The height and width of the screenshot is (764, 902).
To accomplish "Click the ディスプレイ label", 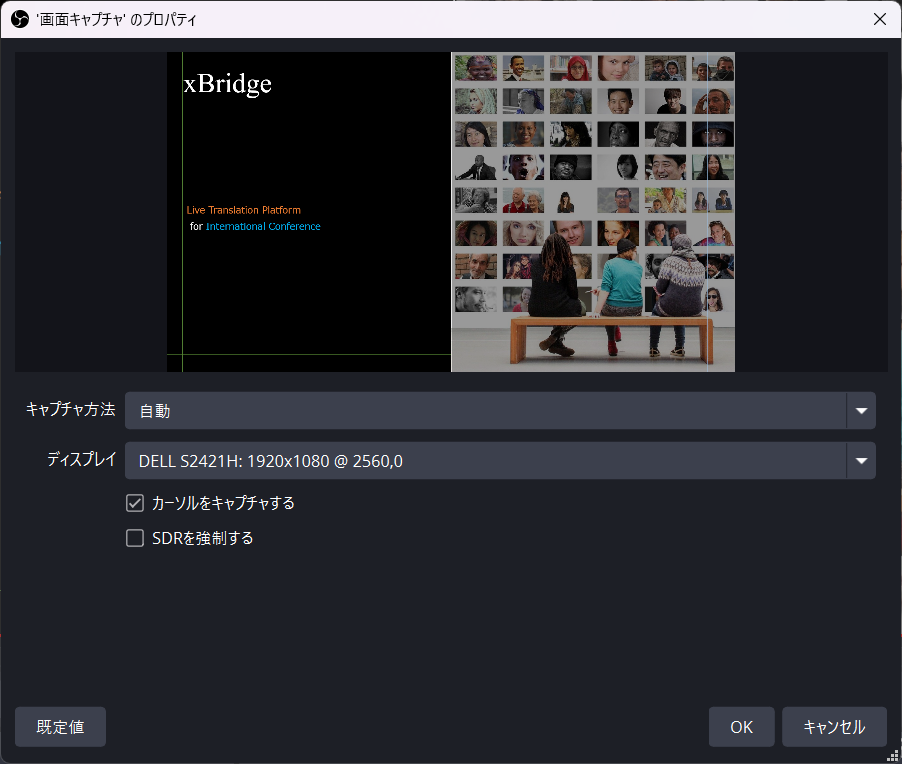I will click(81, 460).
